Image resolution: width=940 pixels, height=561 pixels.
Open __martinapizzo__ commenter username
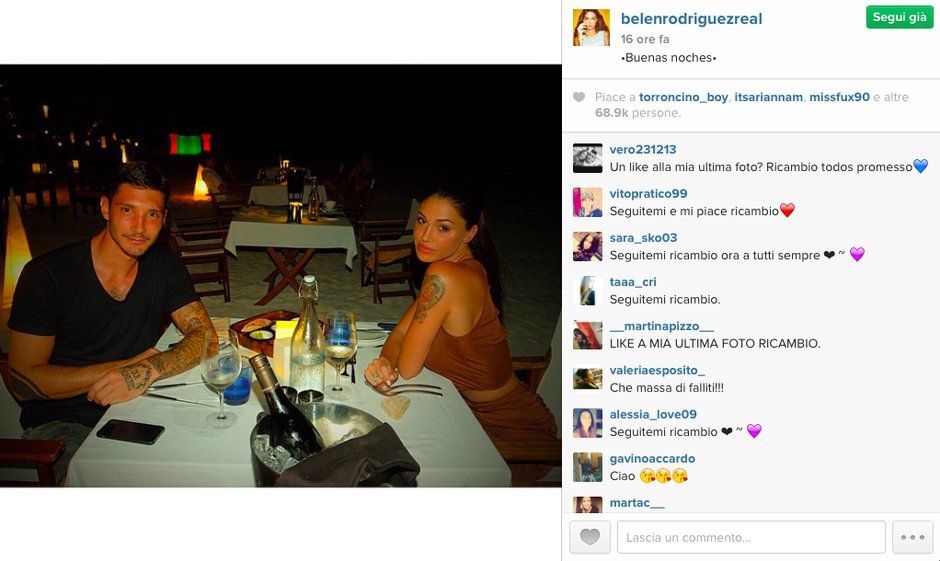(x=662, y=326)
